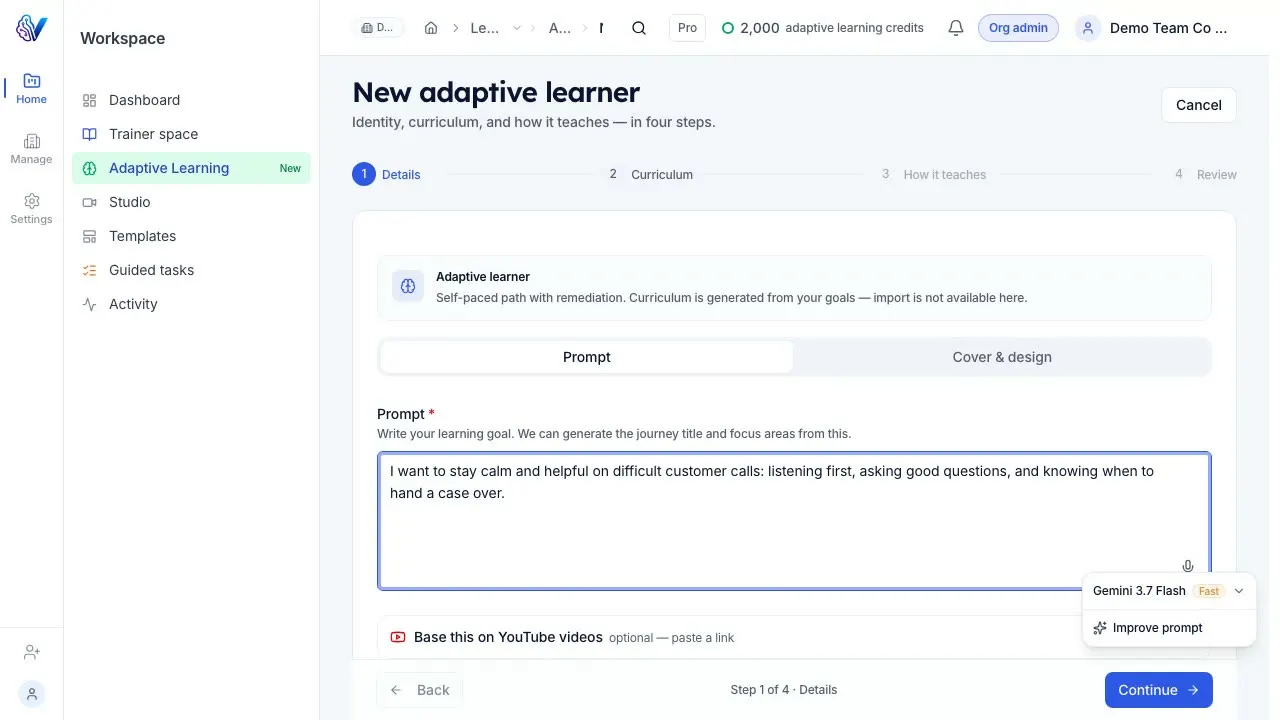1280x720 pixels.
Task: Select Adaptive Learning in the sidebar
Action: click(191, 168)
